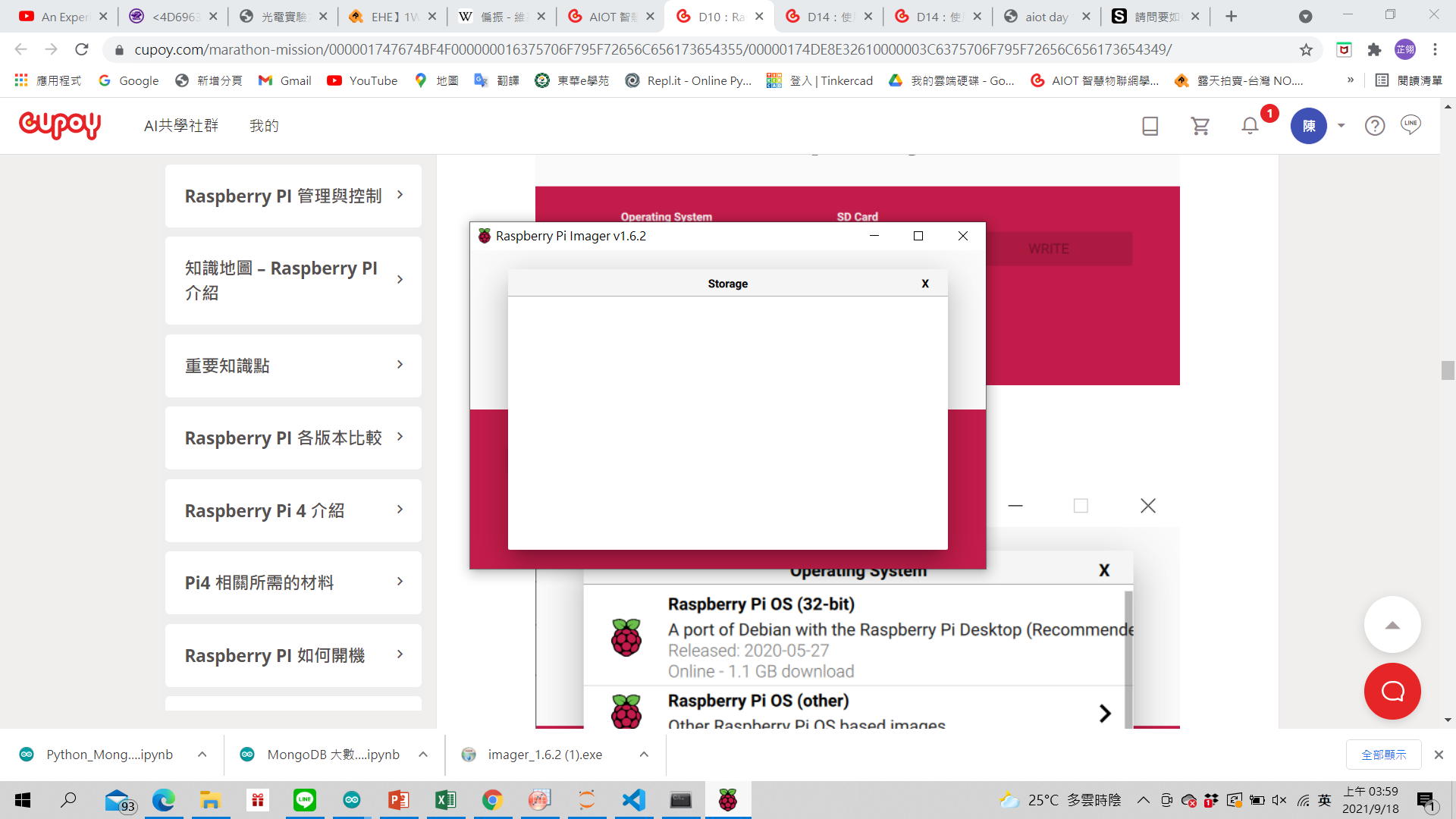Open the LINE chat icon in header
Image resolution: width=1456 pixels, height=819 pixels.
[1410, 124]
